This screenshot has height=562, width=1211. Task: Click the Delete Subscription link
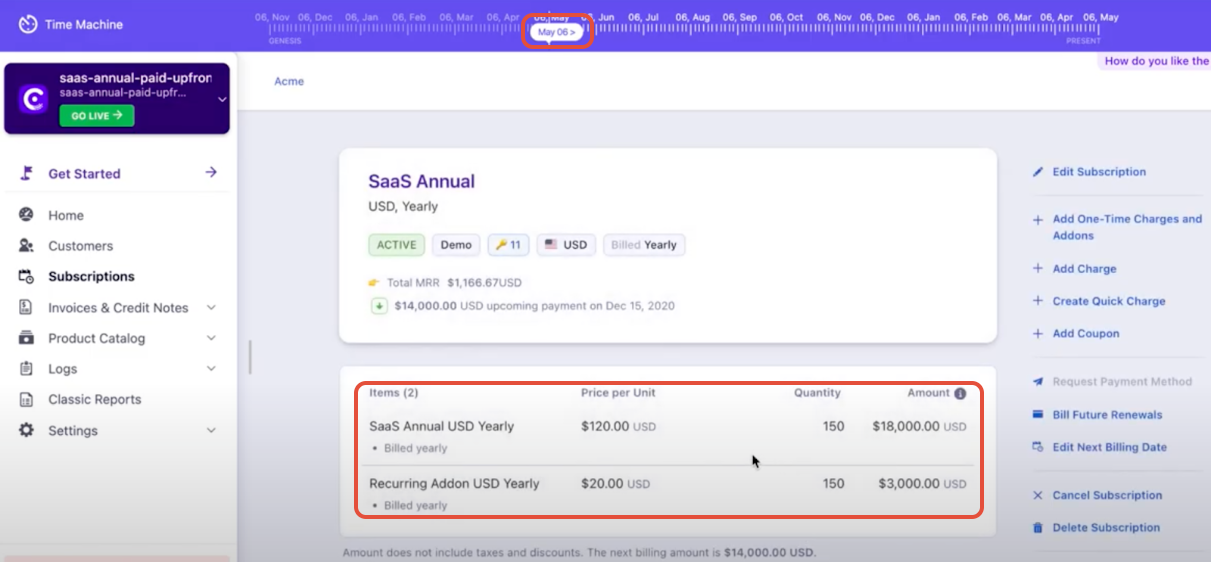pos(1106,527)
